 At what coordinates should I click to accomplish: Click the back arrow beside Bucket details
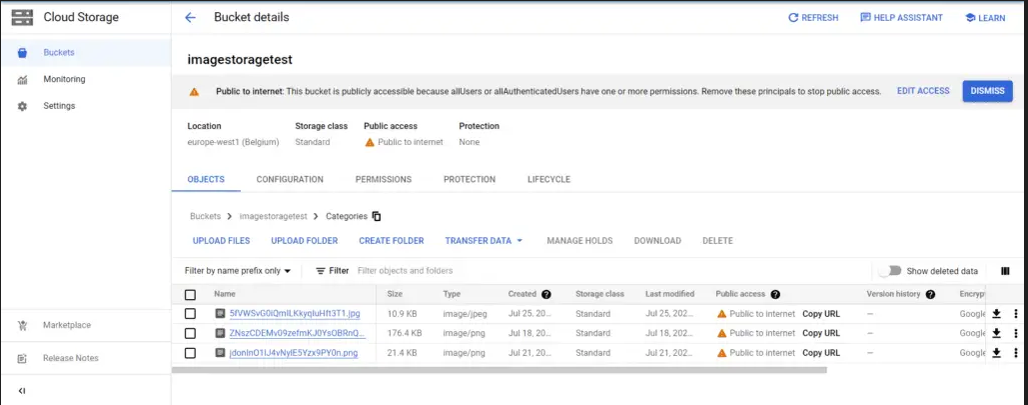pos(191,18)
